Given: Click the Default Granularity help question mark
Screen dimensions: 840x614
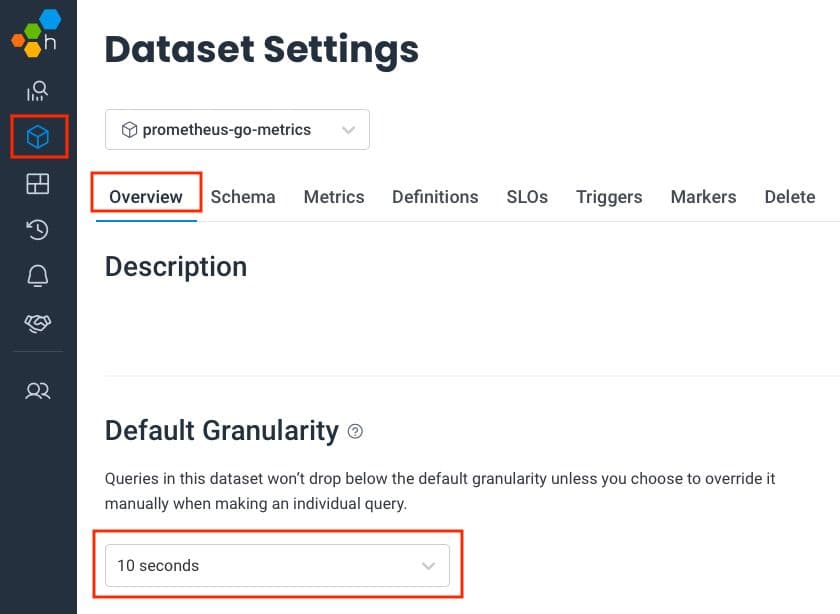Looking at the screenshot, I should (356, 430).
